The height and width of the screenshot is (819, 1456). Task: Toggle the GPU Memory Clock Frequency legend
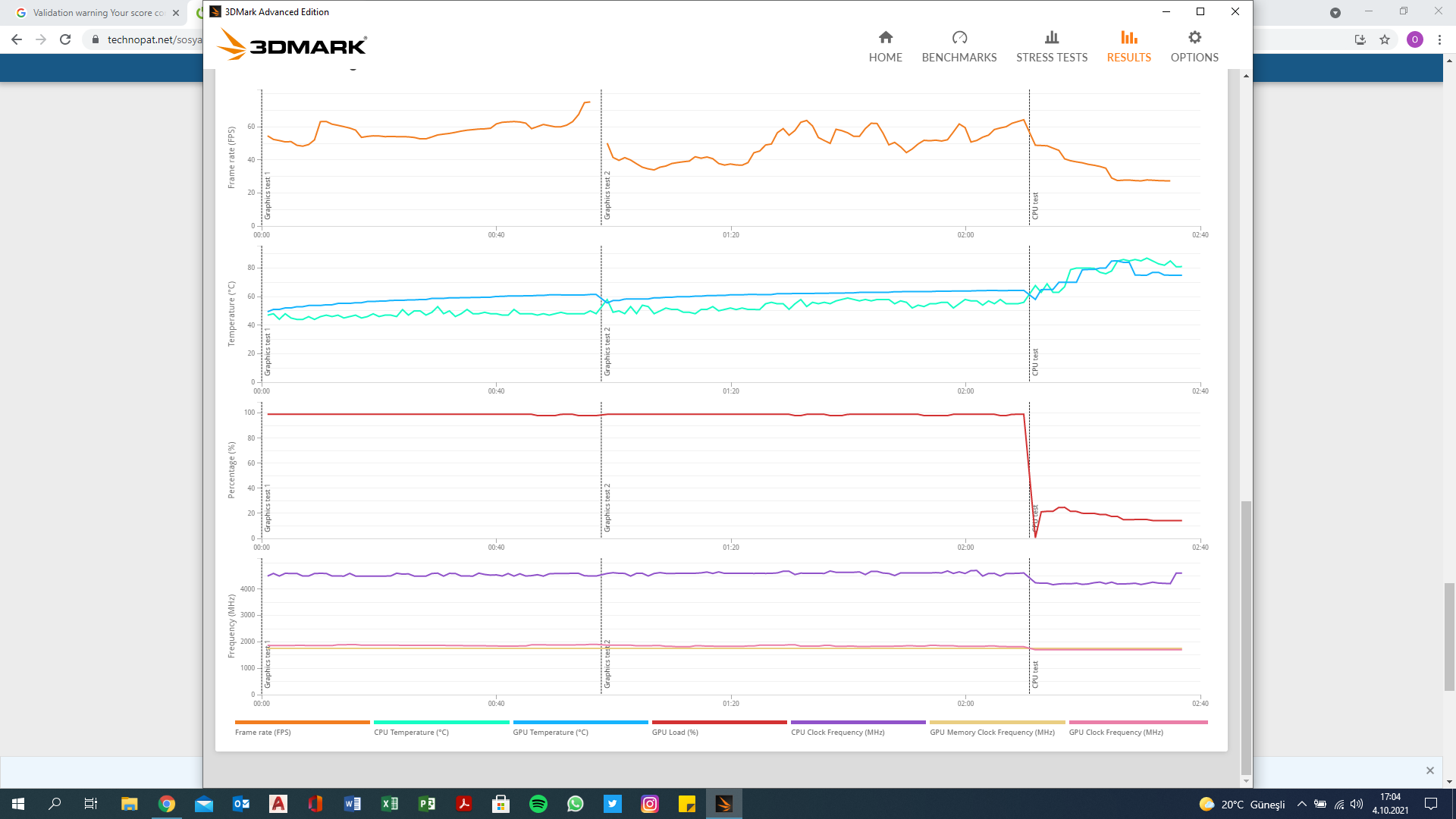(x=992, y=733)
